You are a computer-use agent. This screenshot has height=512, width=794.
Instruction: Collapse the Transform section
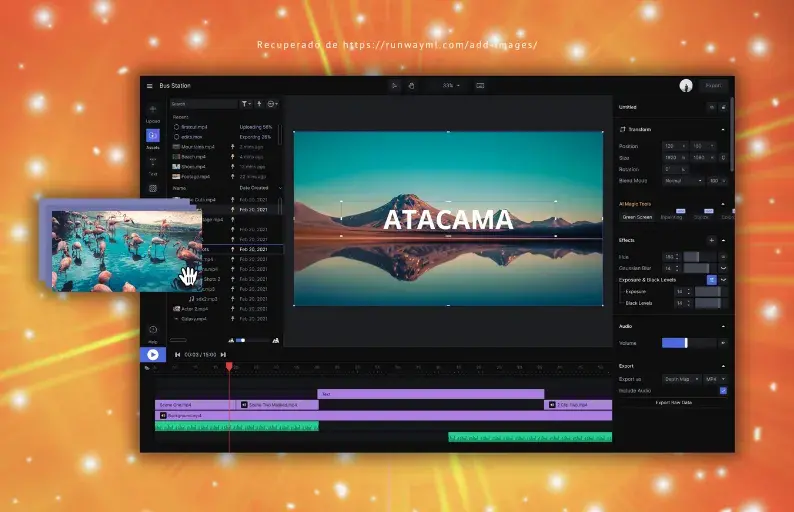click(723, 129)
